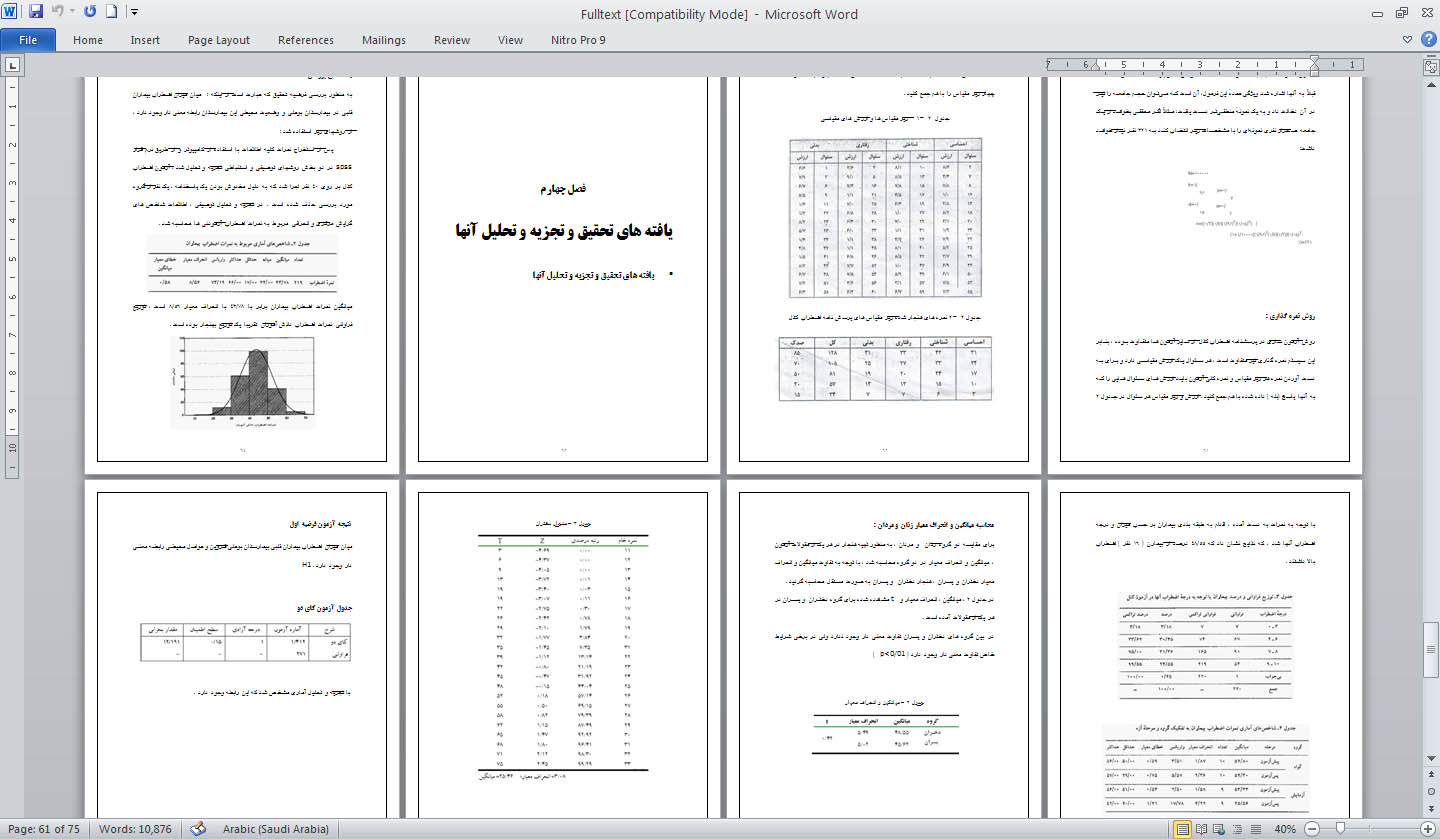Switch to Full Screen Reading view
The image size is (1440, 839).
coord(1202,829)
